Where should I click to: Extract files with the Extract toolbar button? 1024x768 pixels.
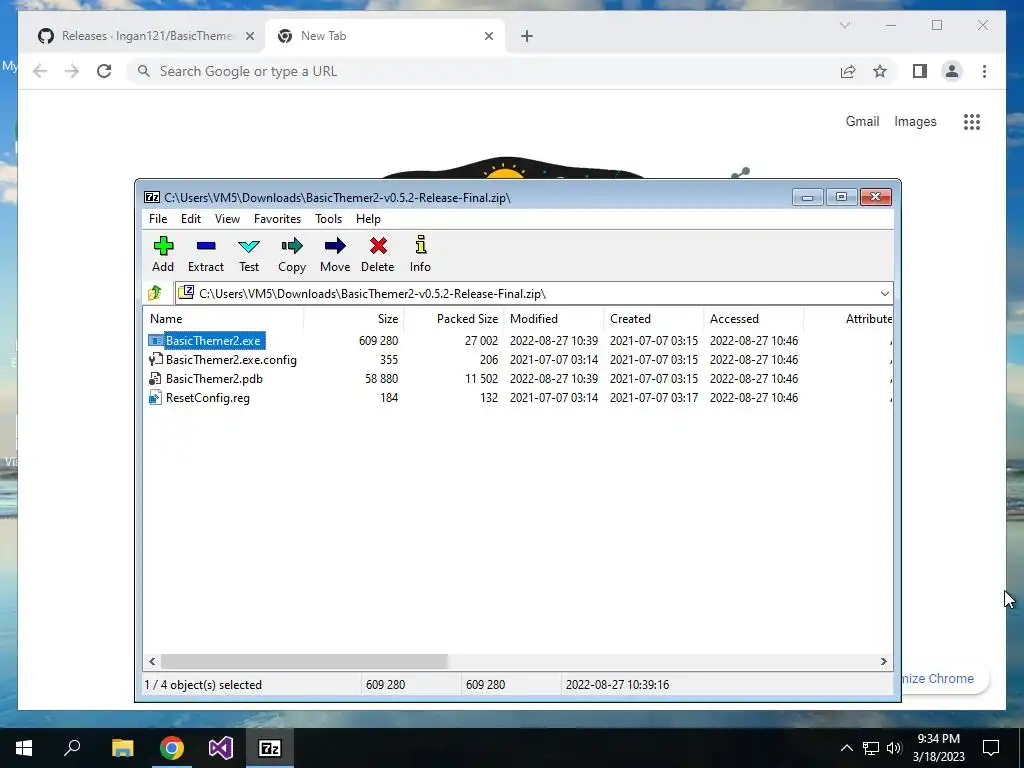[x=206, y=246]
